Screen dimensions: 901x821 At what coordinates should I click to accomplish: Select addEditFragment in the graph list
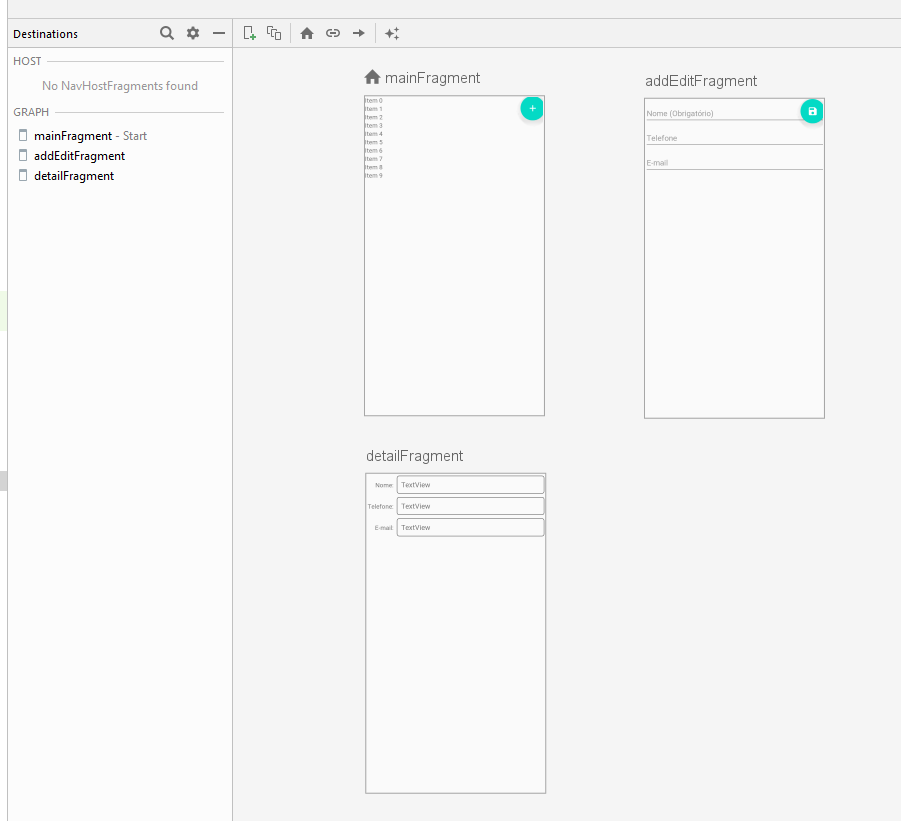[x=79, y=156]
